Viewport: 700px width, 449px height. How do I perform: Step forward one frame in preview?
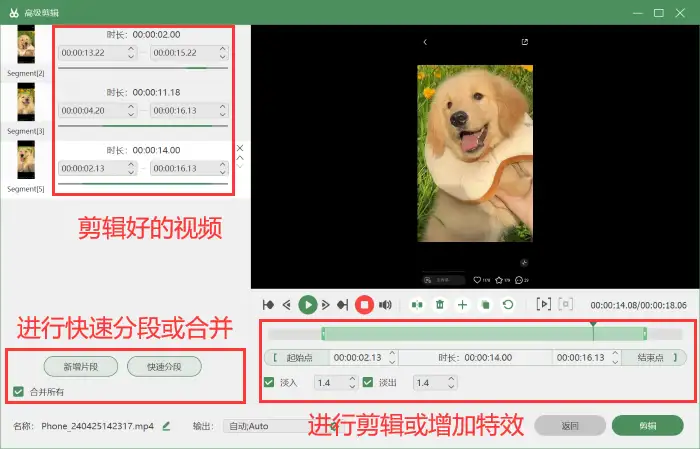click(325, 305)
